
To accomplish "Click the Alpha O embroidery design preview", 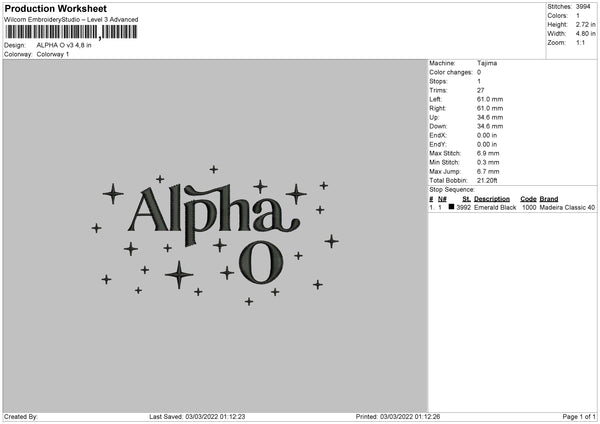I will (214, 234).
